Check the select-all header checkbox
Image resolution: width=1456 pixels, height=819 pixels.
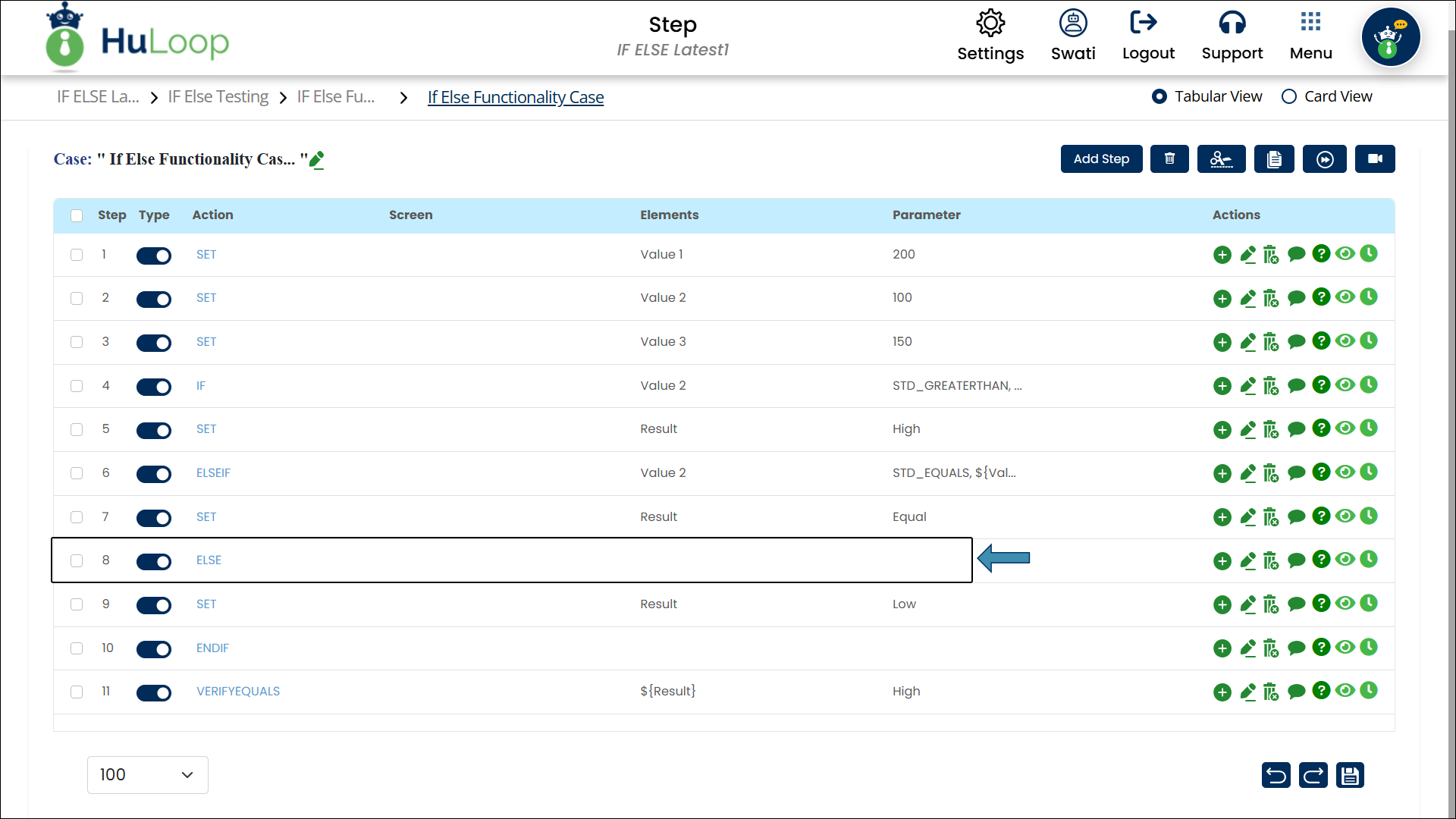point(77,215)
